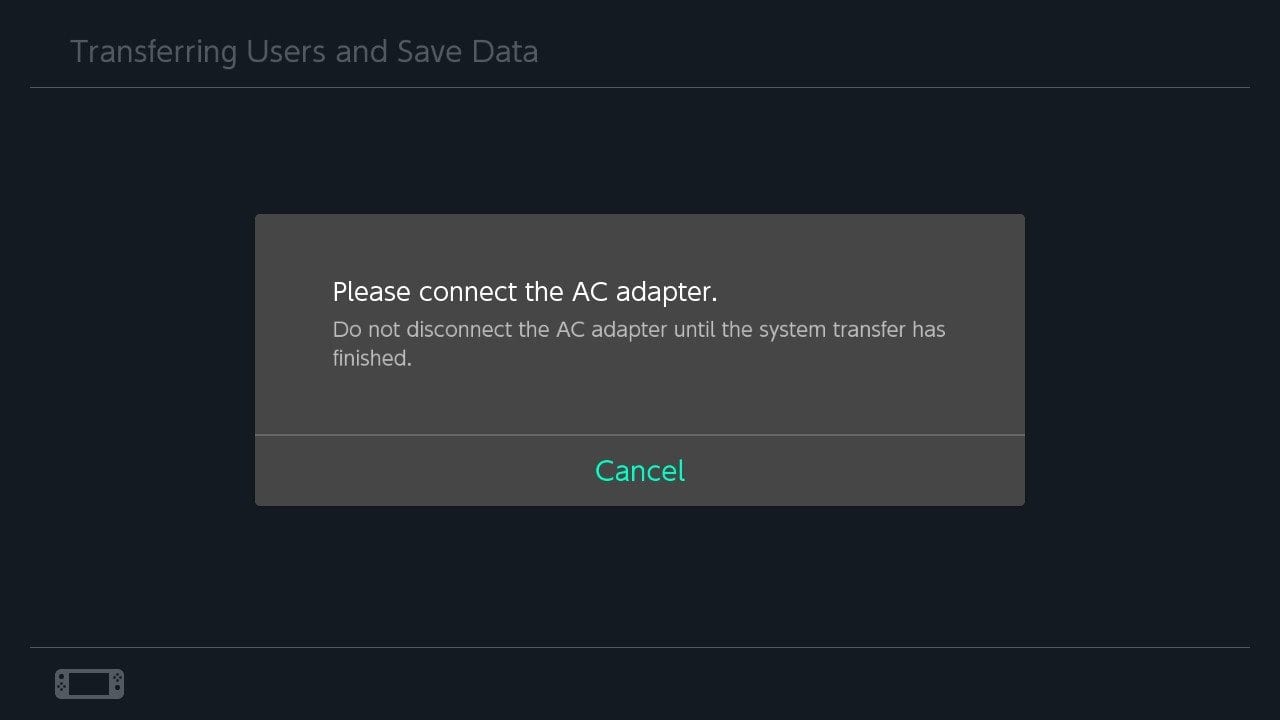
Task: Click the Switch console icon in the footer
Action: click(x=89, y=684)
